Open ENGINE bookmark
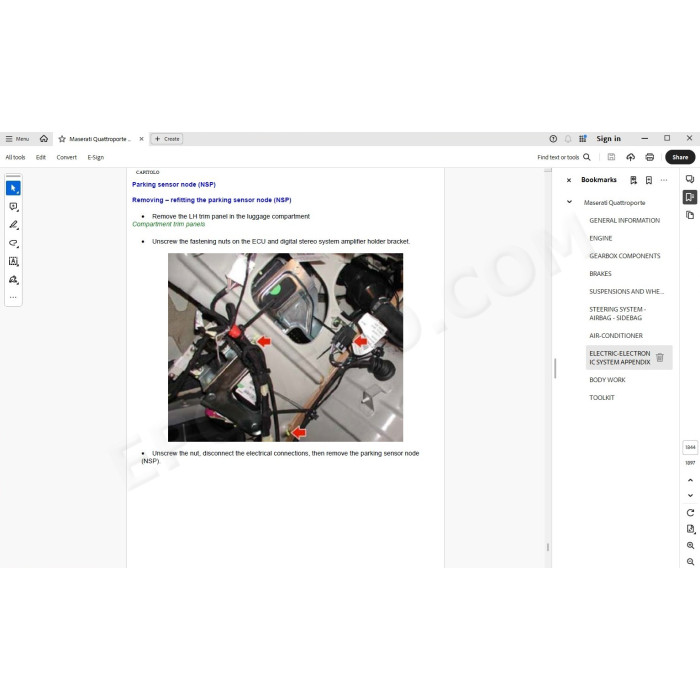 tap(600, 238)
